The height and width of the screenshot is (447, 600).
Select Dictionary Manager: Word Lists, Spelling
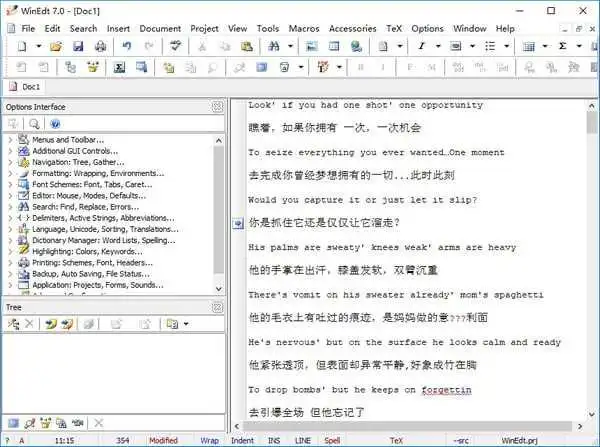pyautogui.click(x=104, y=240)
